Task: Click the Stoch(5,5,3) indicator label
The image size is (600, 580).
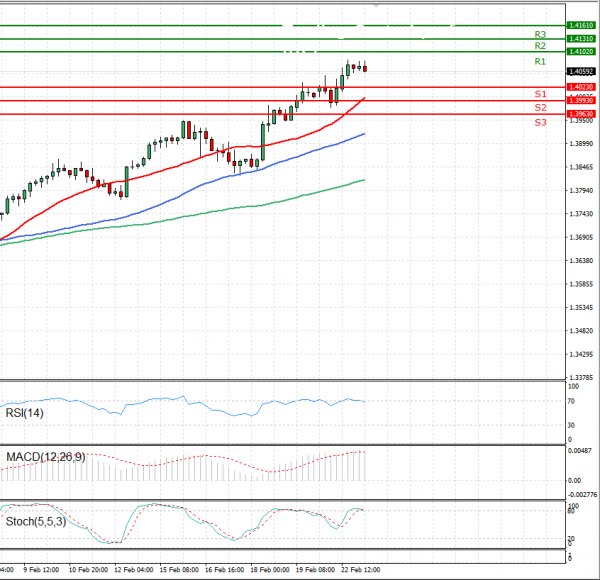Action: (x=36, y=521)
